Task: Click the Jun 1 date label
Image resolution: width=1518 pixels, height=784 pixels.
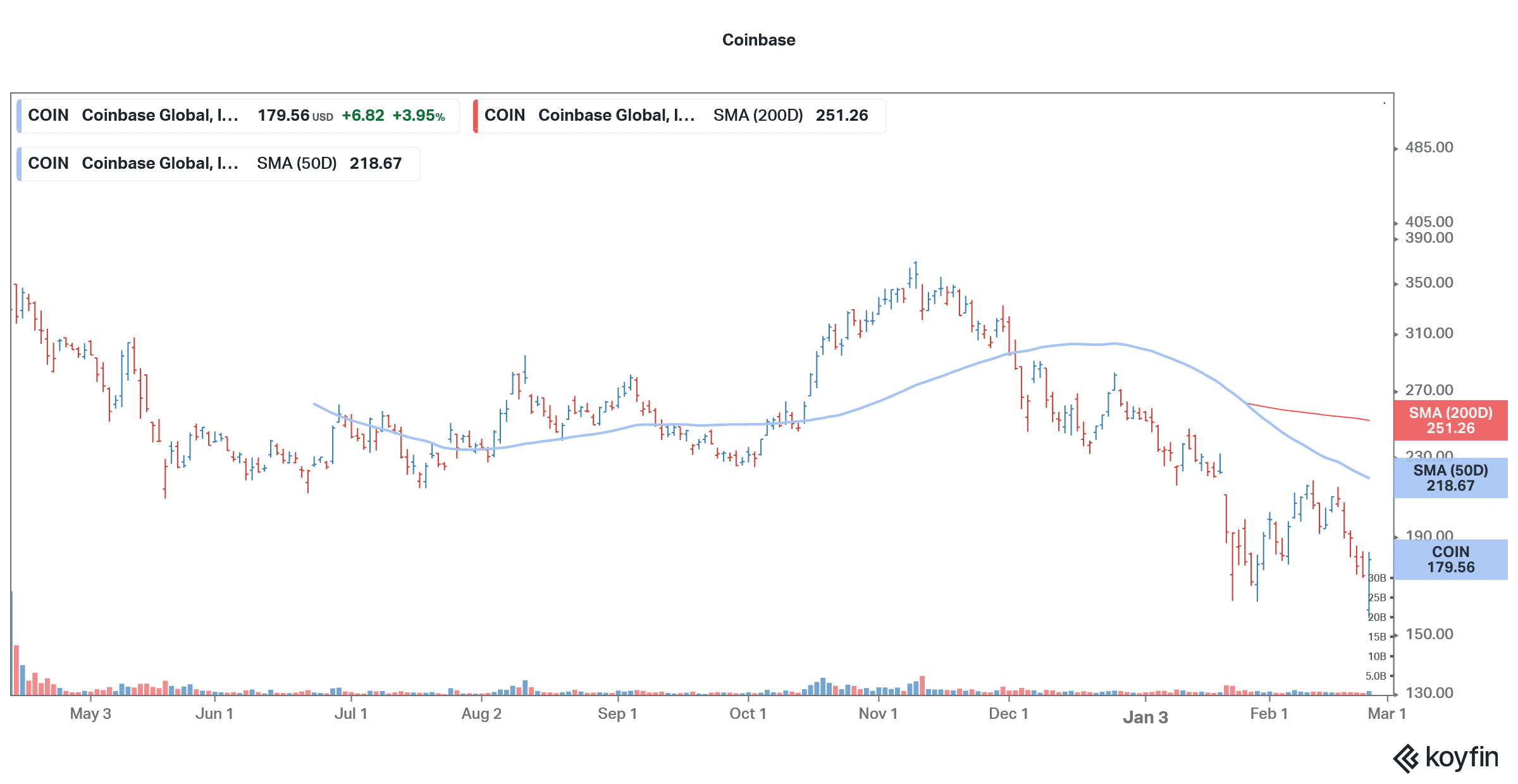Action: [x=214, y=714]
